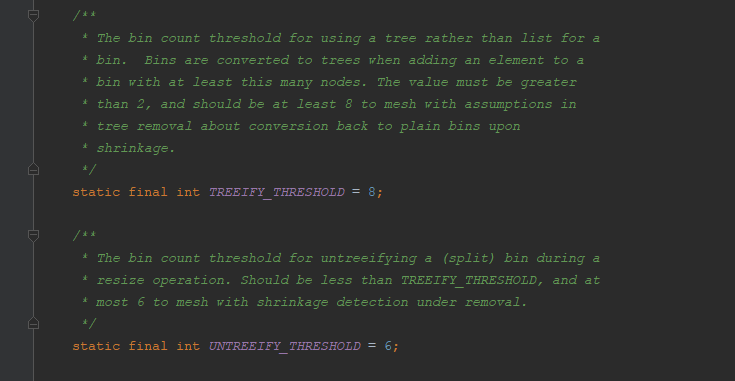Select the TREEIFY_THRESHOLD constant name
735x381 pixels.
[x=277, y=192]
